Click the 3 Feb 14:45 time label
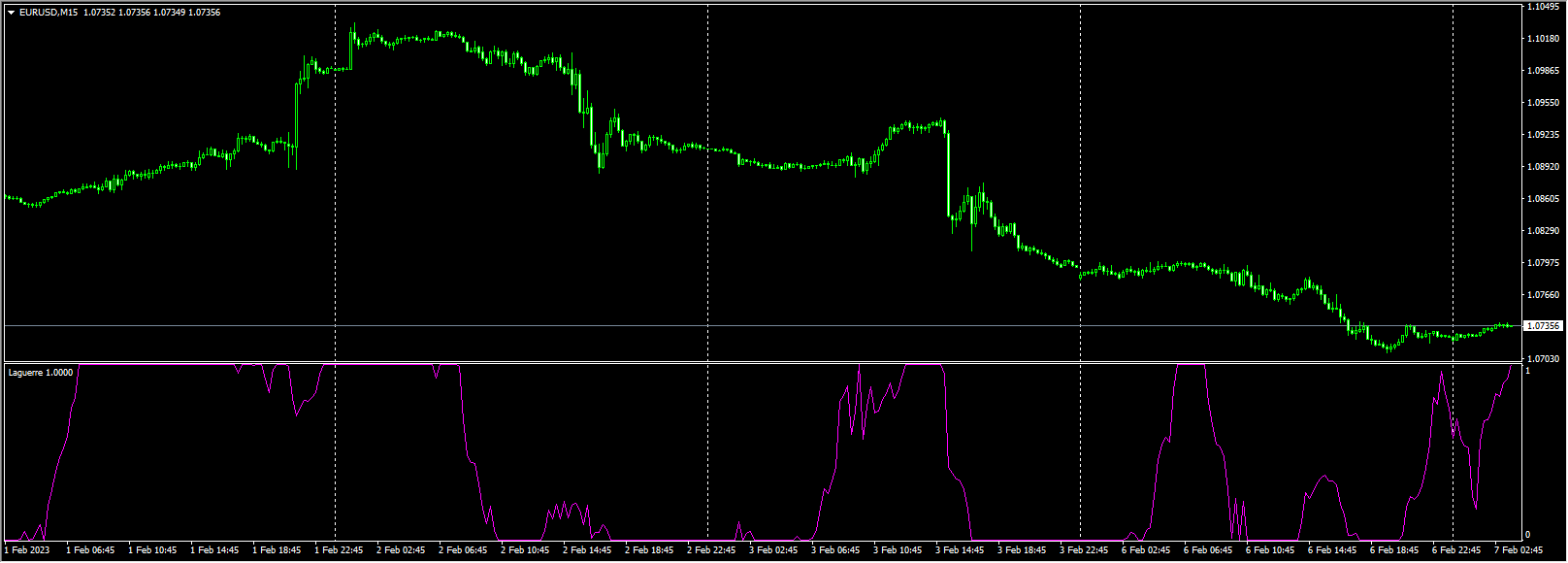Viewport: 1568px width, 563px height. (960, 550)
